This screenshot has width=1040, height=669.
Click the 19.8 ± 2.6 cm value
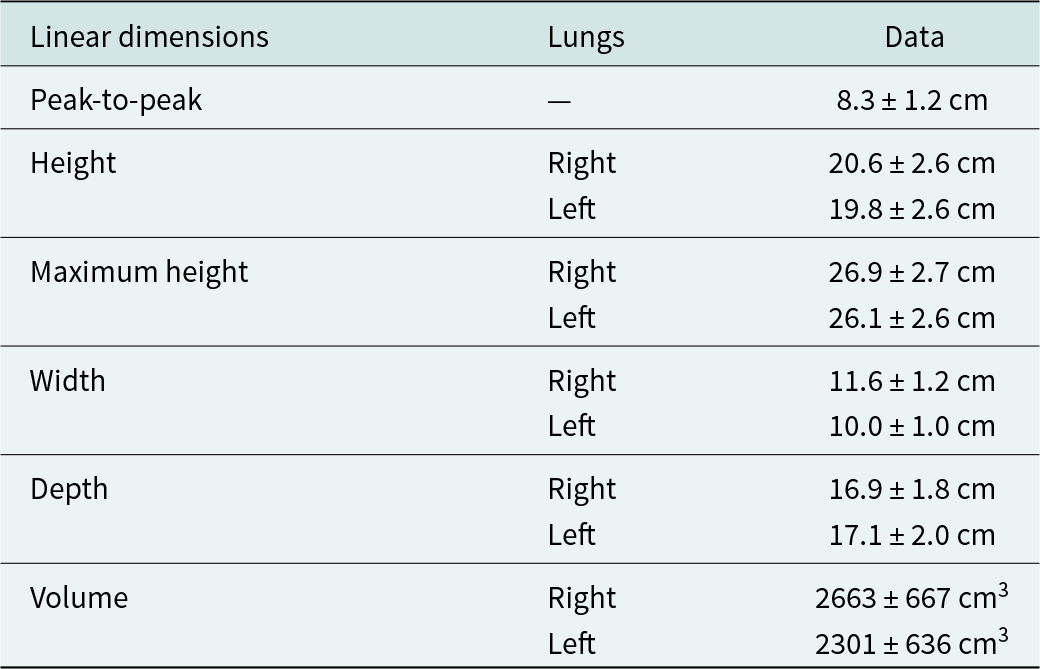[x=912, y=210]
